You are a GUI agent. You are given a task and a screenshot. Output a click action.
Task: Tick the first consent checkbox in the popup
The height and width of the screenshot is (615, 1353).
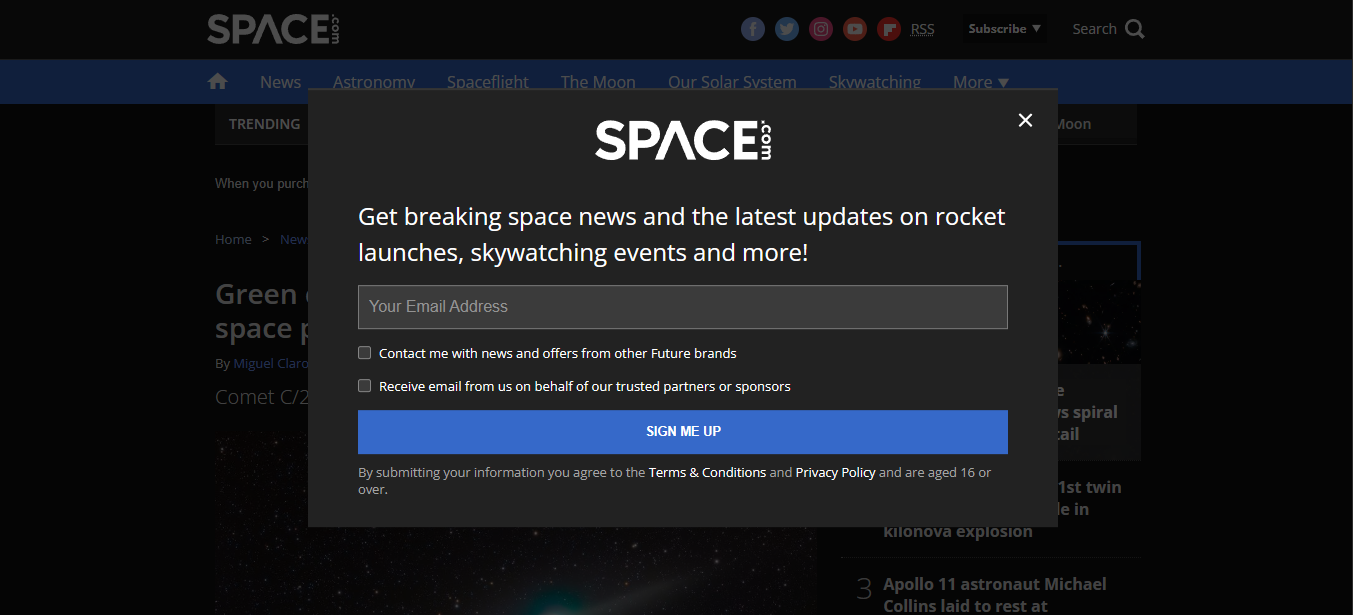coord(364,352)
